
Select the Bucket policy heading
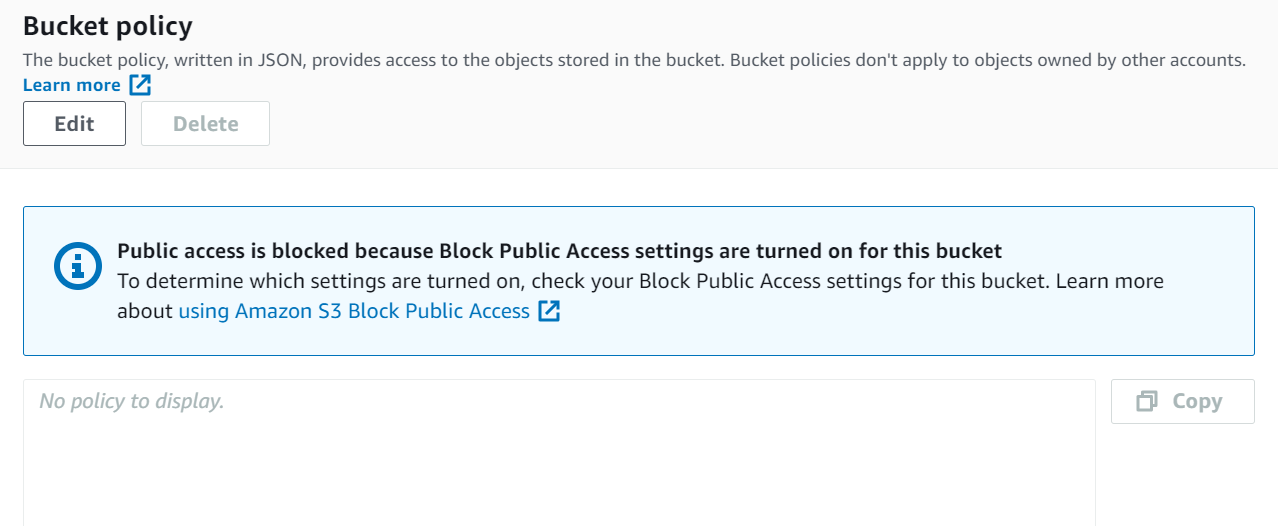coord(107,26)
